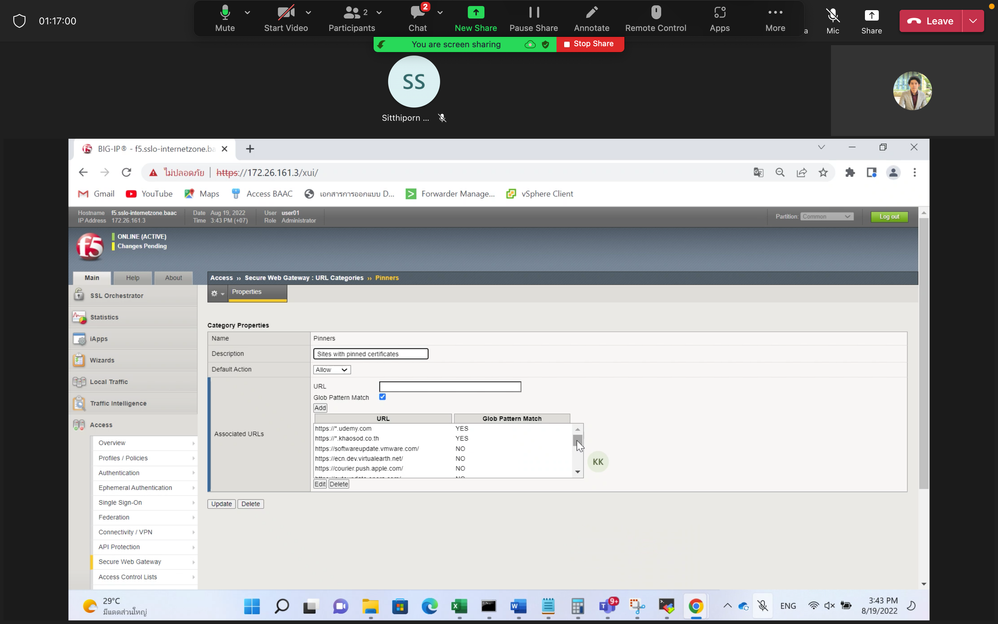Open Default Action dropdown

331,369
